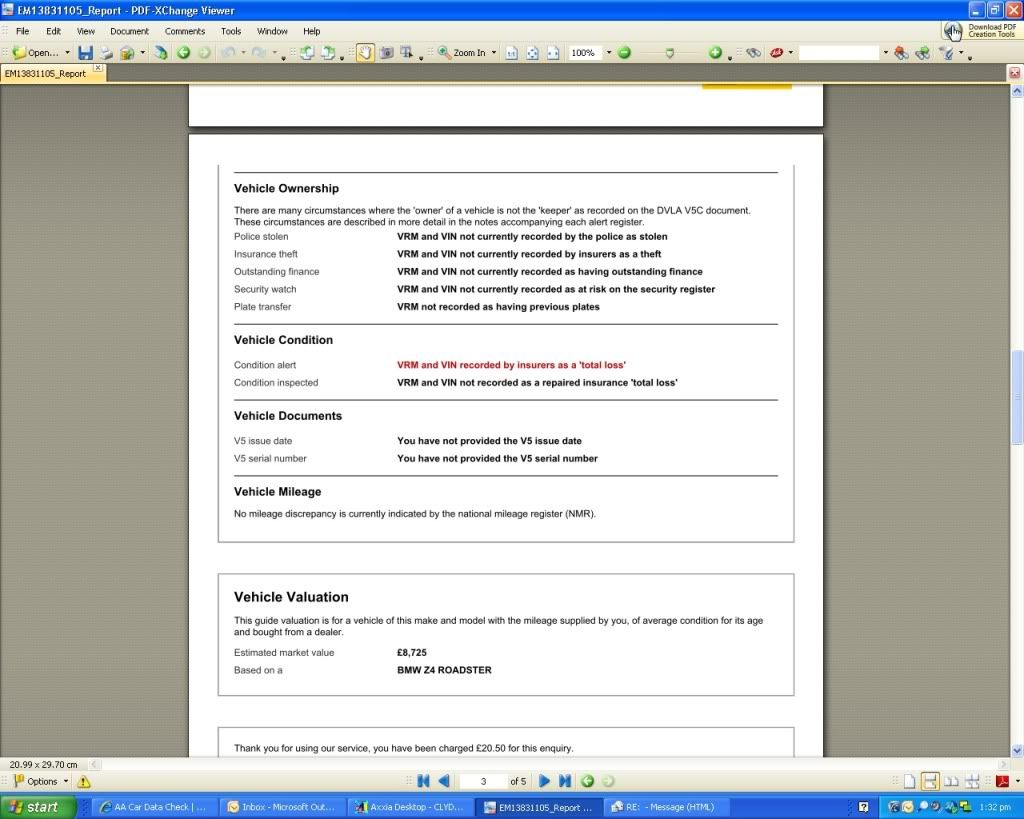Click the Print icon in toolbar
The height and width of the screenshot is (819, 1024).
[x=106, y=53]
